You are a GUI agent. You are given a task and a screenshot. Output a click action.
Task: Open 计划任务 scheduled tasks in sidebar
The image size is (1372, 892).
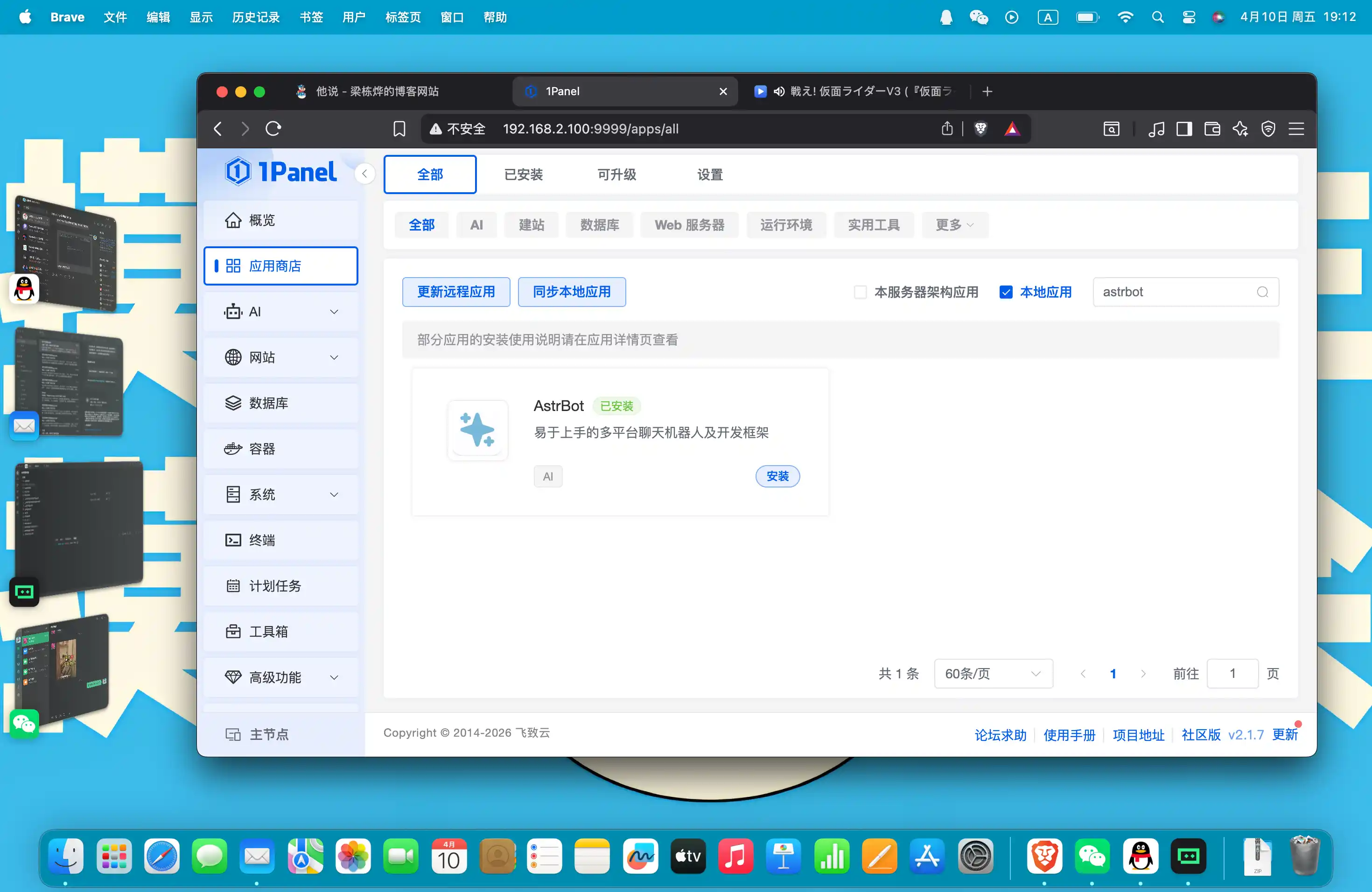[274, 585]
